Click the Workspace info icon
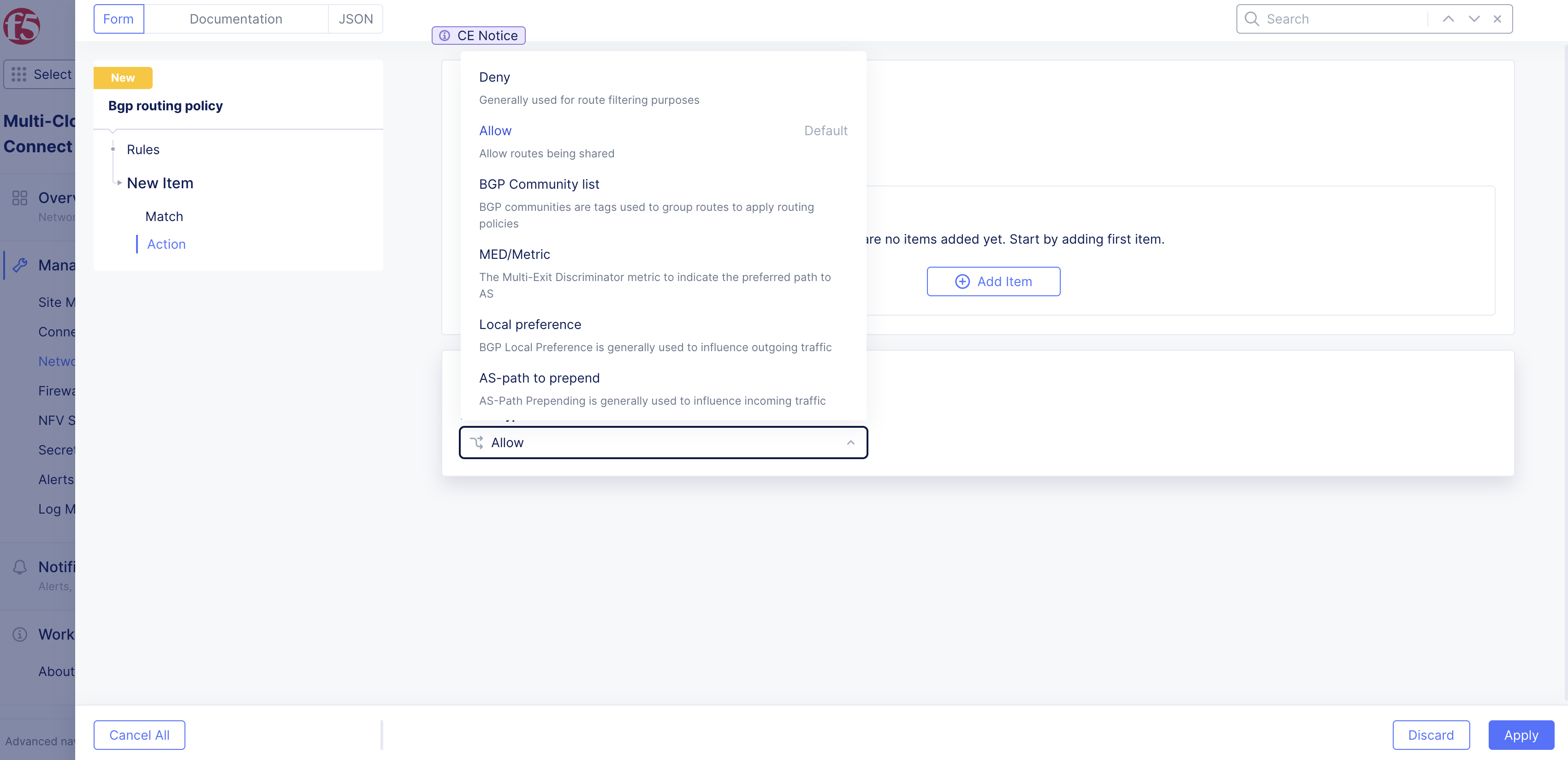 [20, 634]
